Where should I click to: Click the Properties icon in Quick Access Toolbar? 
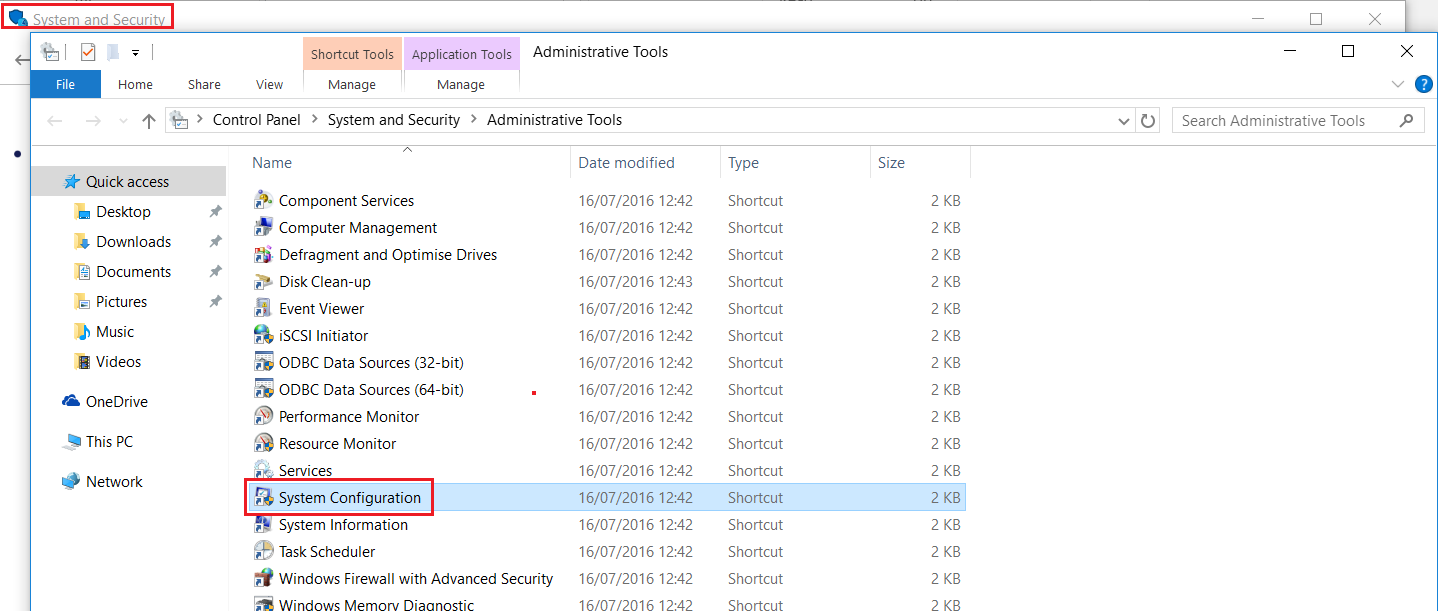[x=88, y=52]
